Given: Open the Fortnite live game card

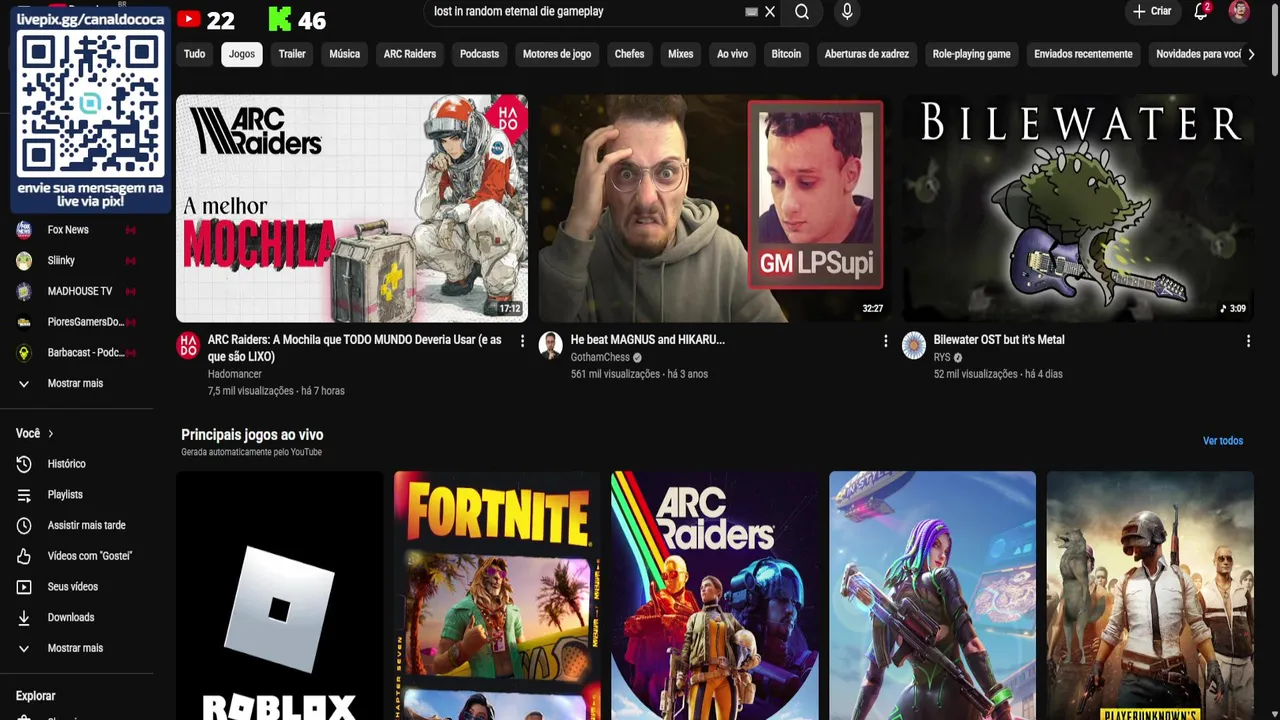Looking at the screenshot, I should click(497, 596).
